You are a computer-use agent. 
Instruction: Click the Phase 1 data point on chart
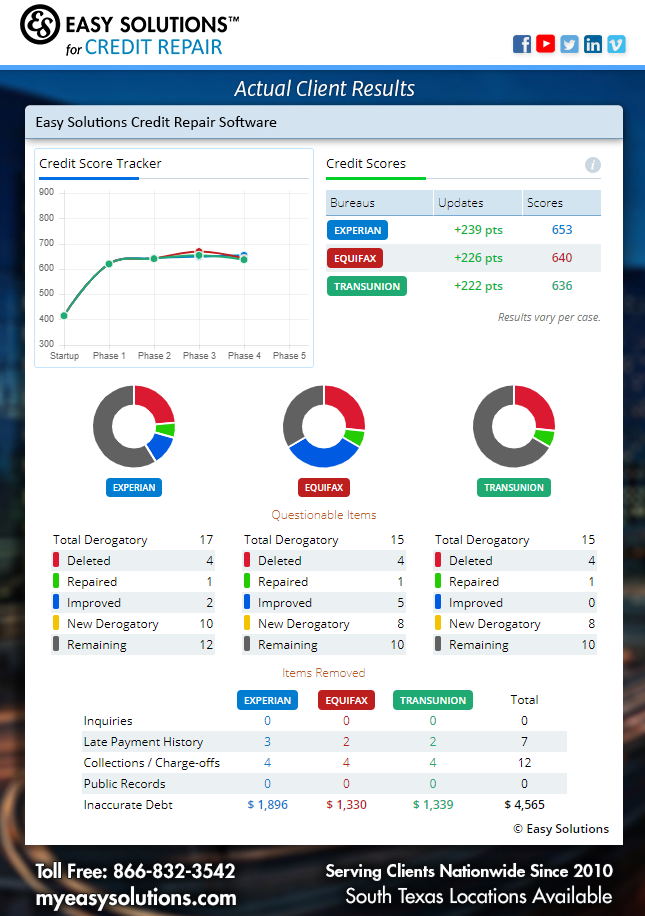(x=109, y=264)
